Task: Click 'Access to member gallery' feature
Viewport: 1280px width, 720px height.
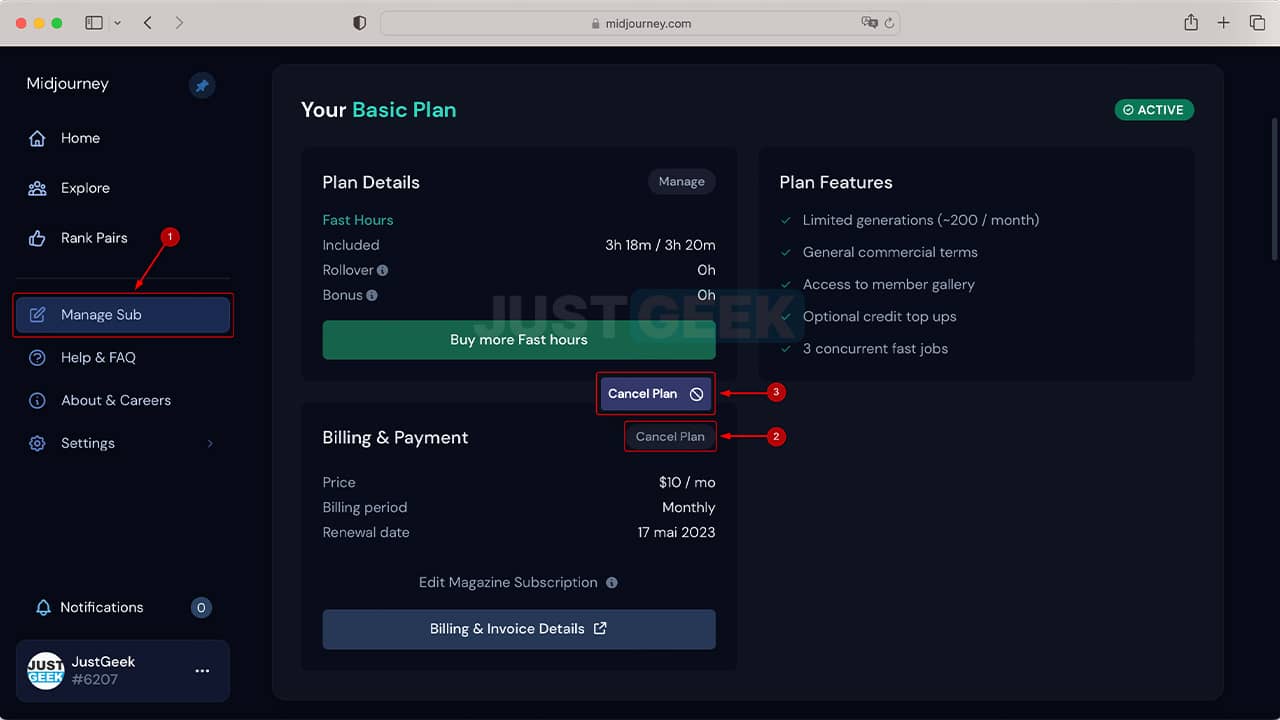Action: 889,284
